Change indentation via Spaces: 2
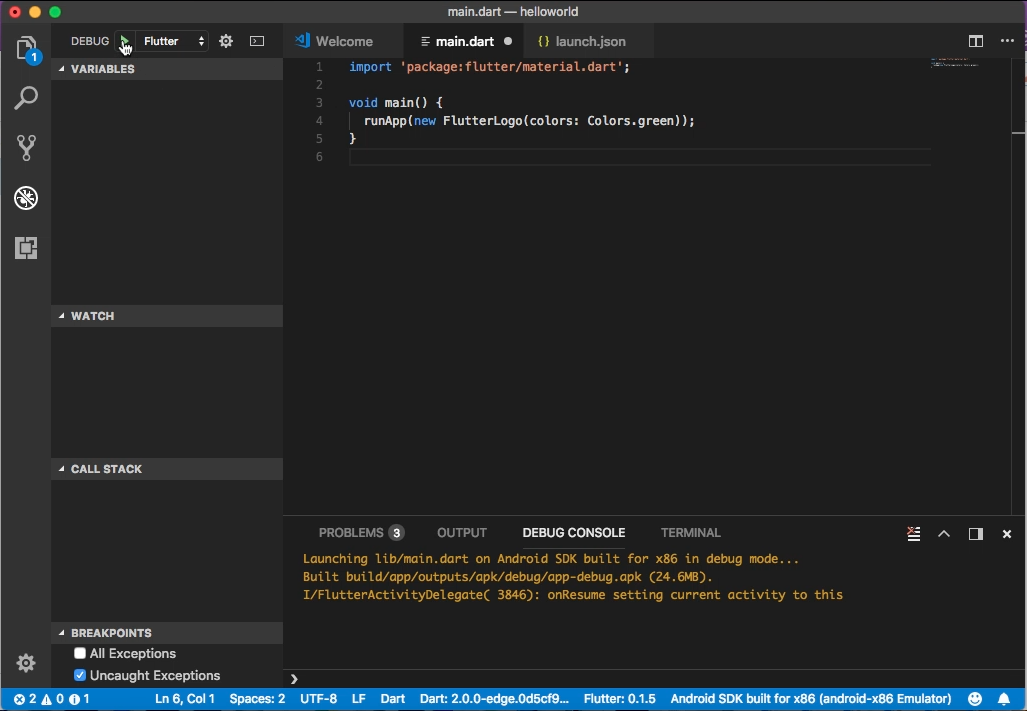This screenshot has height=711, width=1027. tap(257, 699)
